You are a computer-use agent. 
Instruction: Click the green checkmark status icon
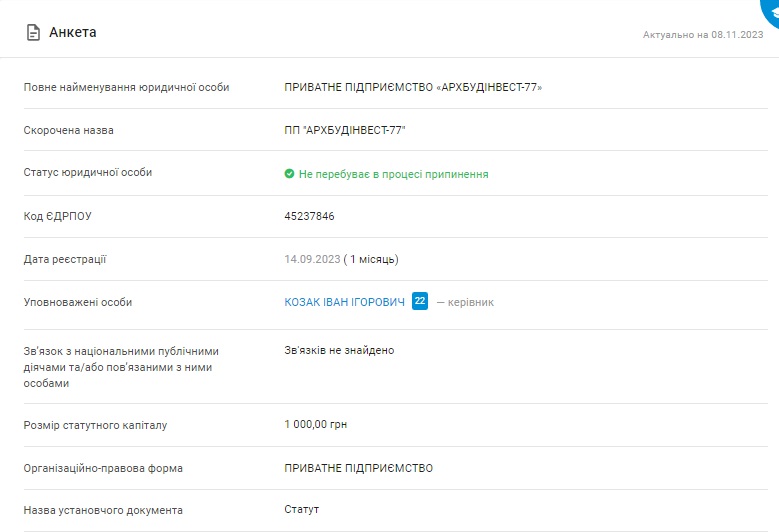[x=289, y=174]
